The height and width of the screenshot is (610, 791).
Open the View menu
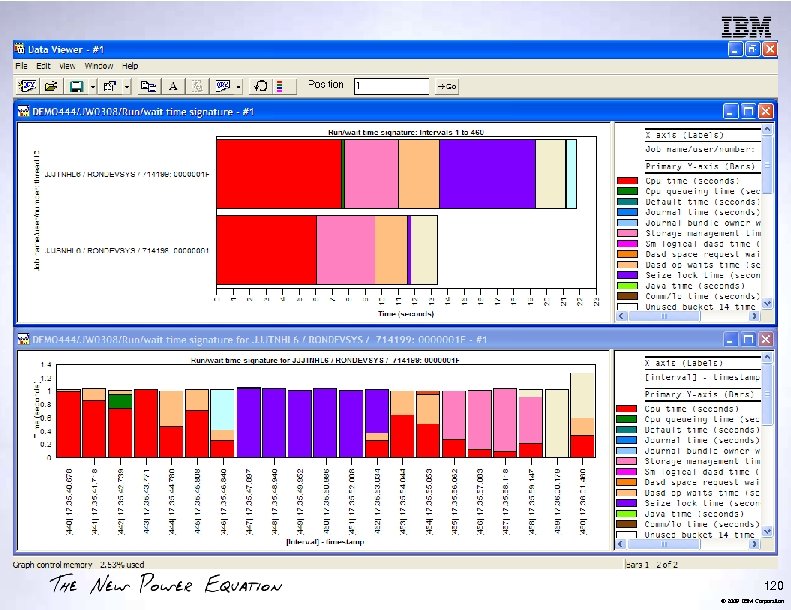(x=67, y=66)
